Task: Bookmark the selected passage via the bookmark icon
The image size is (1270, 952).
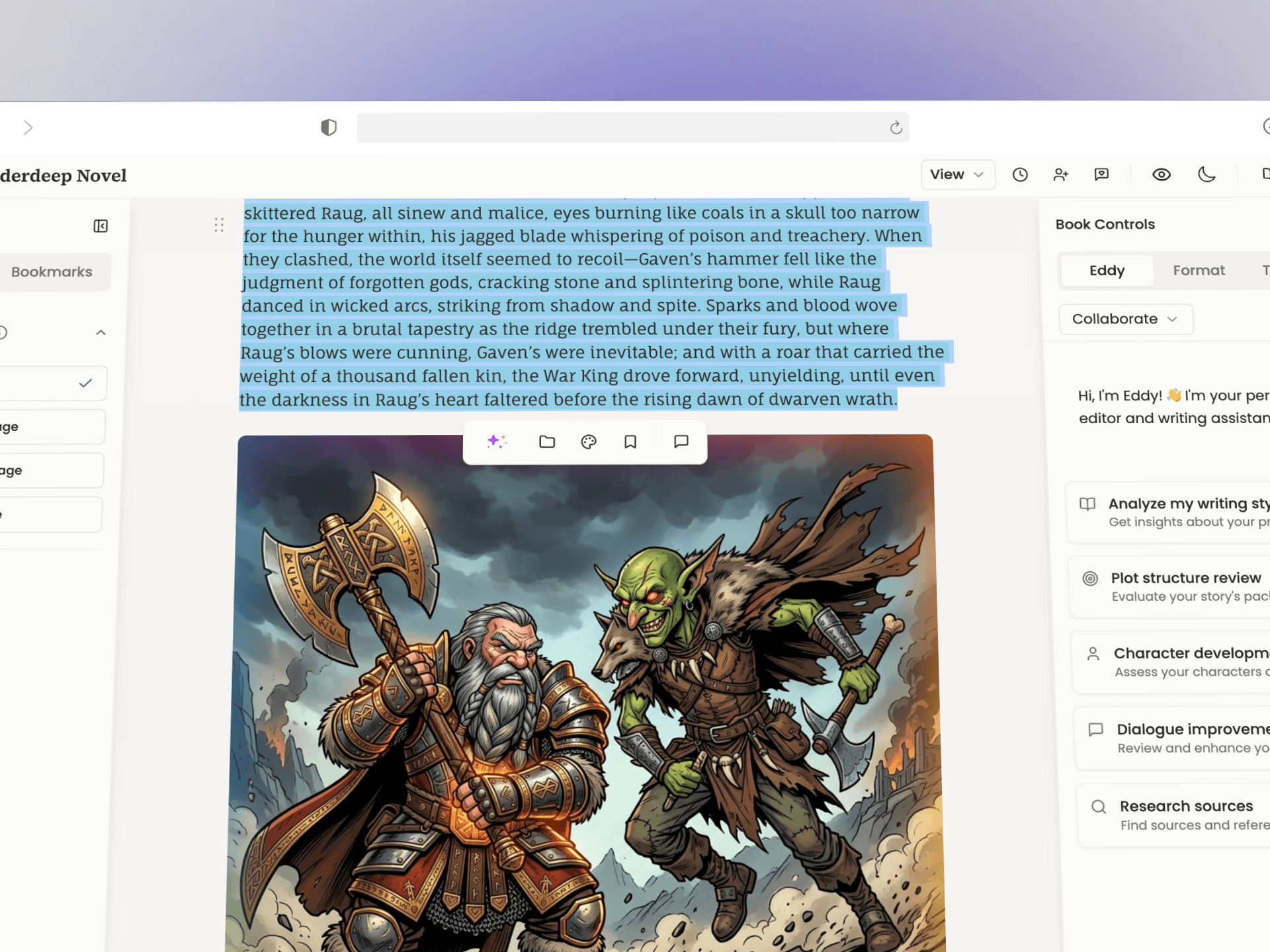Action: pyautogui.click(x=630, y=442)
